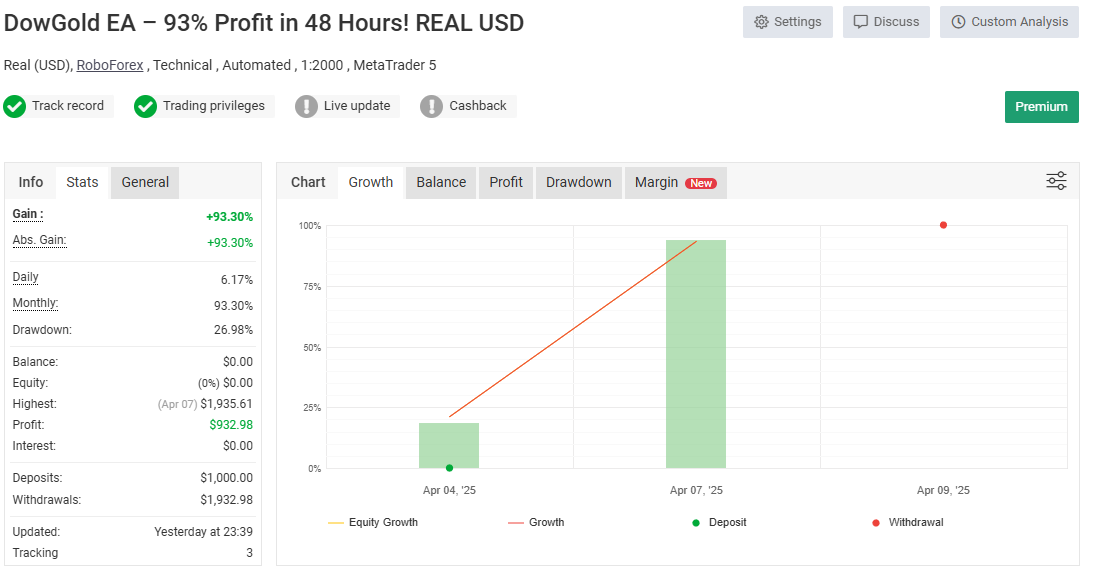Click the Deposits value $1,000.00

click(227, 478)
